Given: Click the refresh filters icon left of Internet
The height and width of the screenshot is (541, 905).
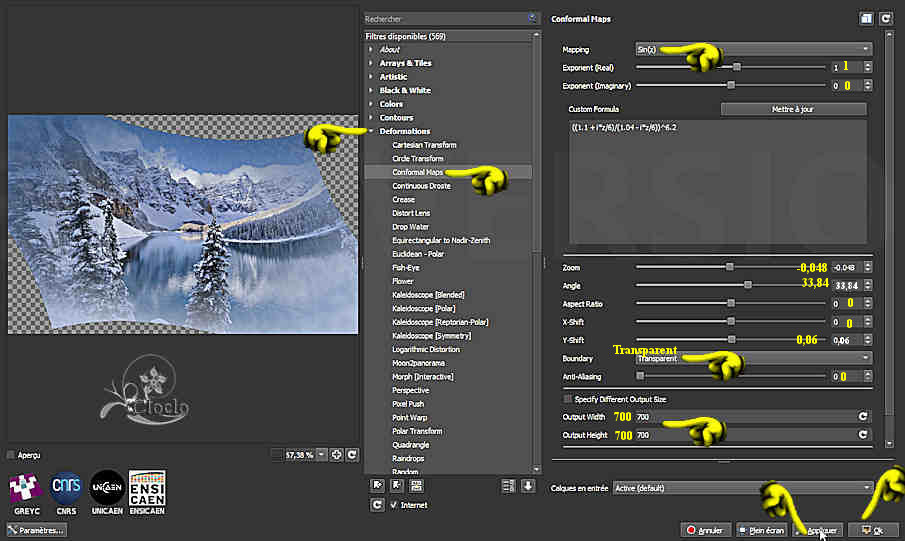Looking at the screenshot, I should click(377, 505).
